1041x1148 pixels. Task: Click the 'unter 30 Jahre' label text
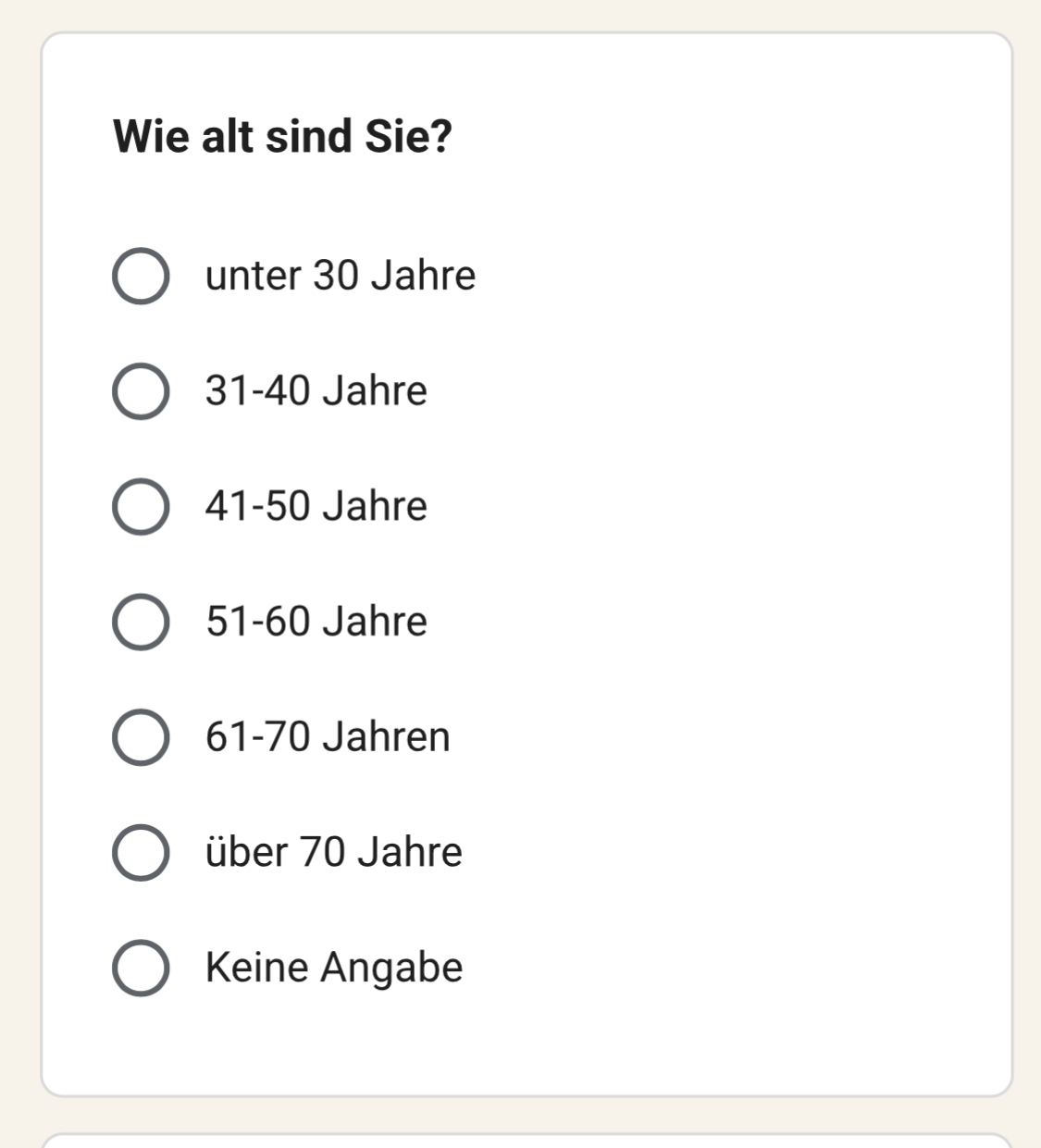tap(340, 276)
